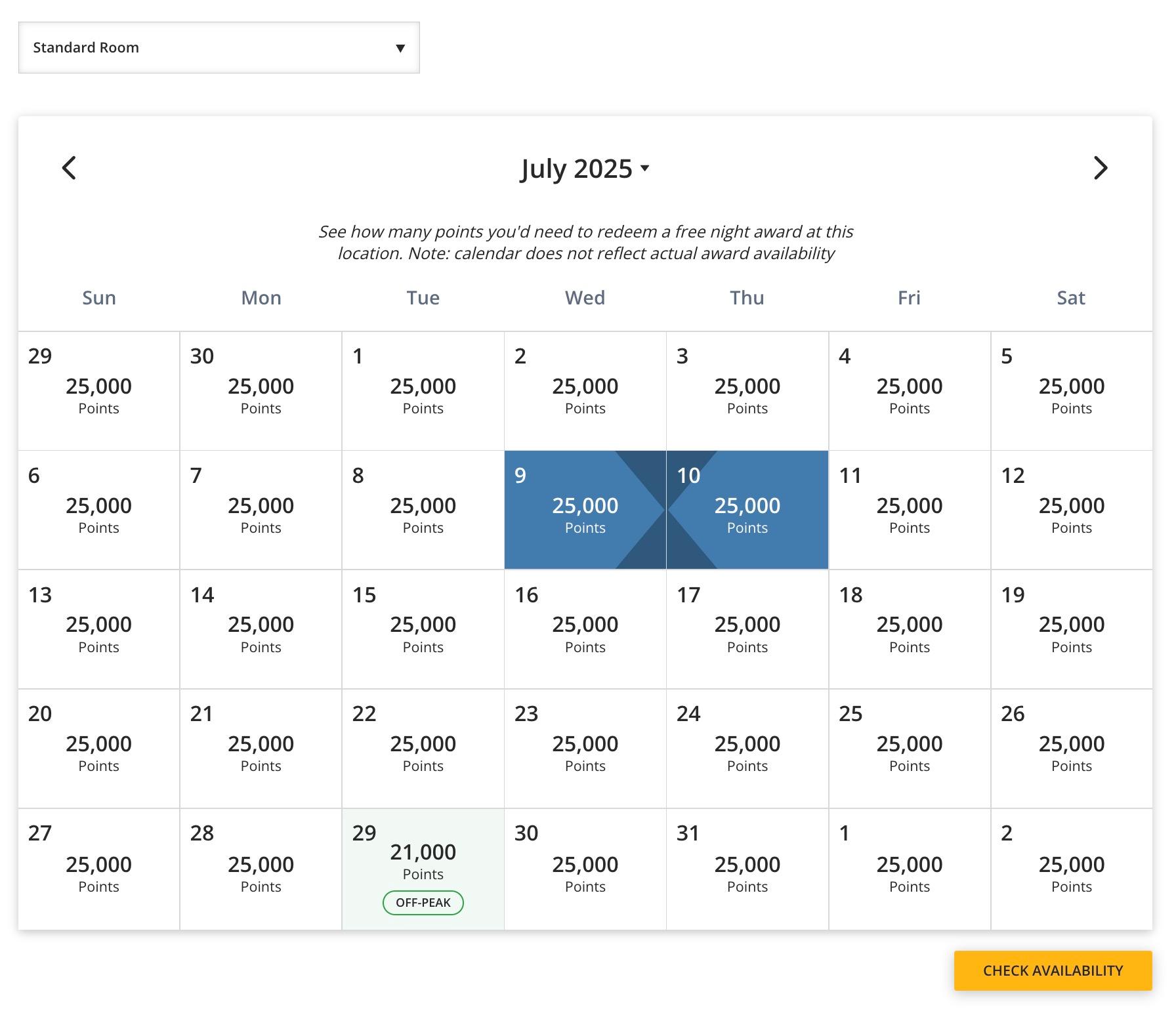Open the July 2025 month picker
1176x1017 pixels.
pos(585,169)
